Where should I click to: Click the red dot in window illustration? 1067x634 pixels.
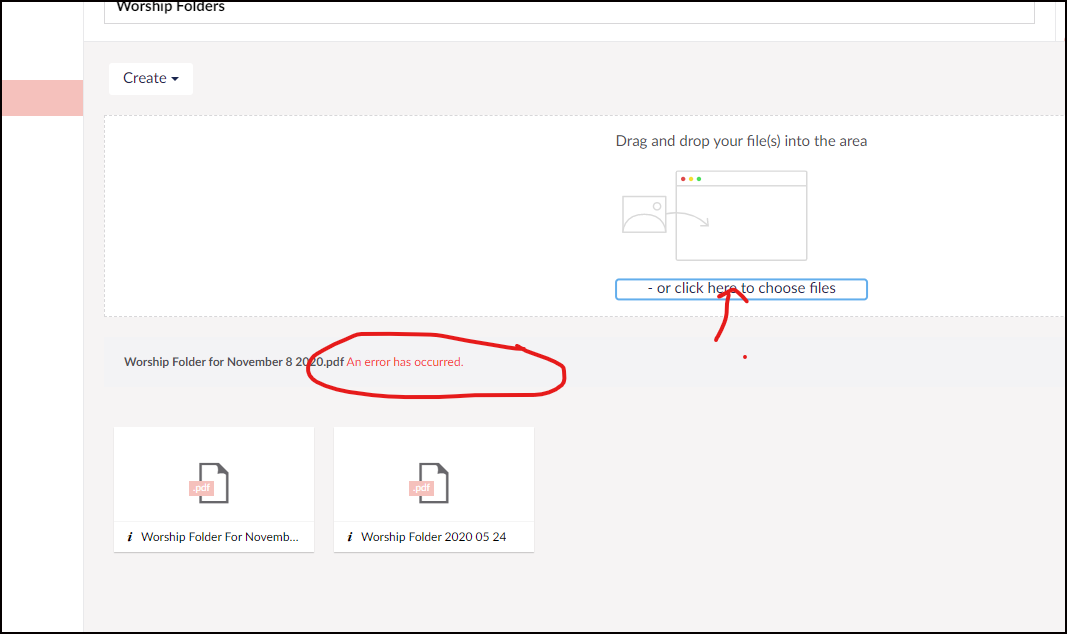click(x=683, y=179)
